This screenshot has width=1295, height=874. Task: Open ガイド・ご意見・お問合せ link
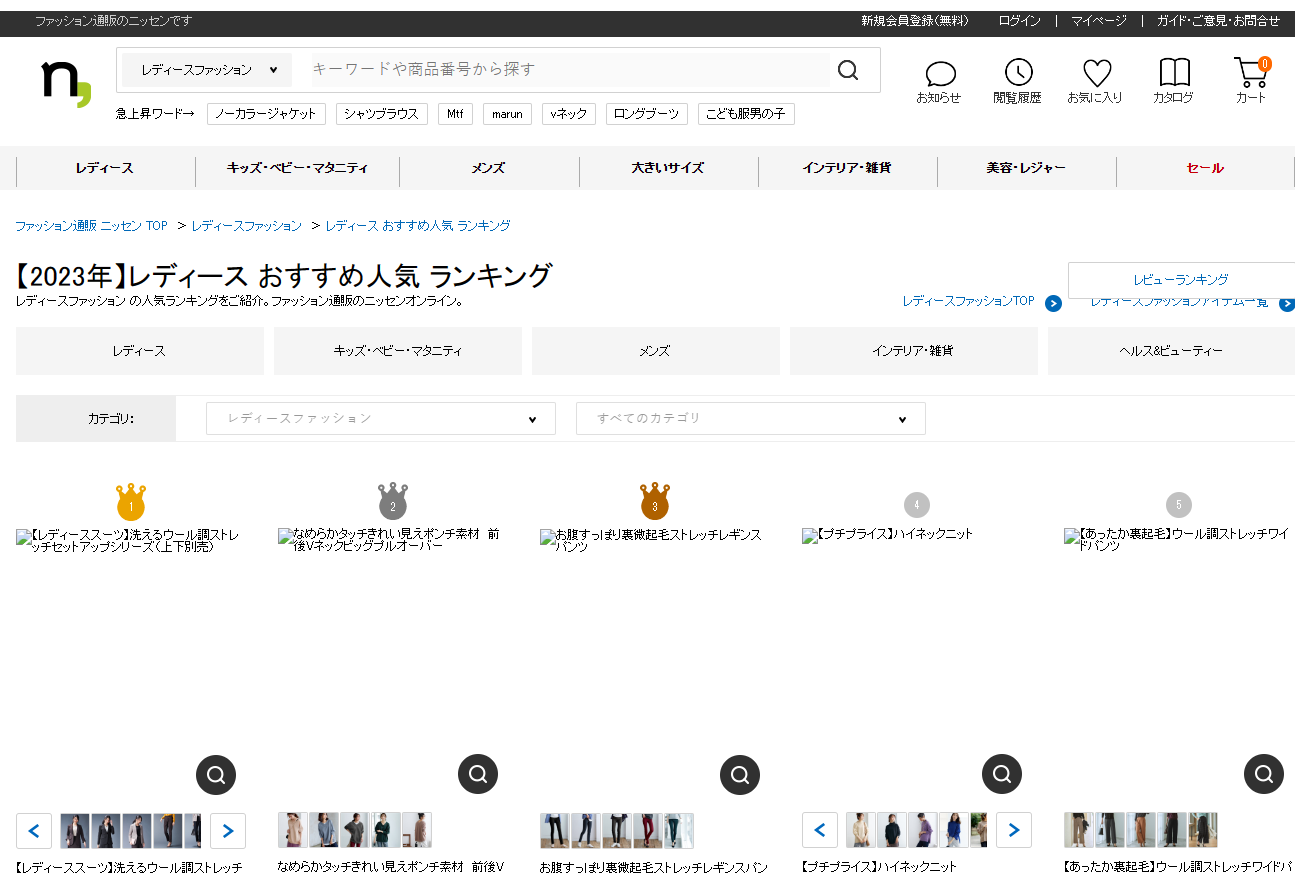click(x=1218, y=20)
